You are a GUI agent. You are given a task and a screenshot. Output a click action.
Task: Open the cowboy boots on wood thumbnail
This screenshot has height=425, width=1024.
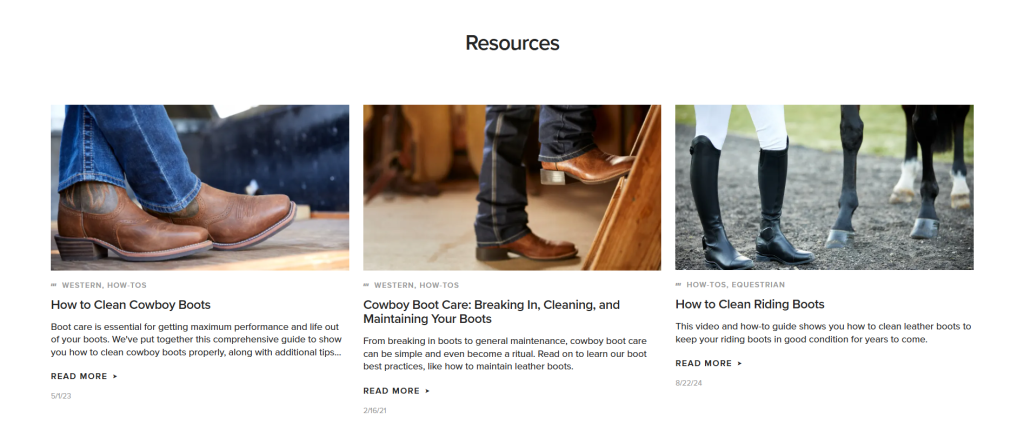(200, 187)
